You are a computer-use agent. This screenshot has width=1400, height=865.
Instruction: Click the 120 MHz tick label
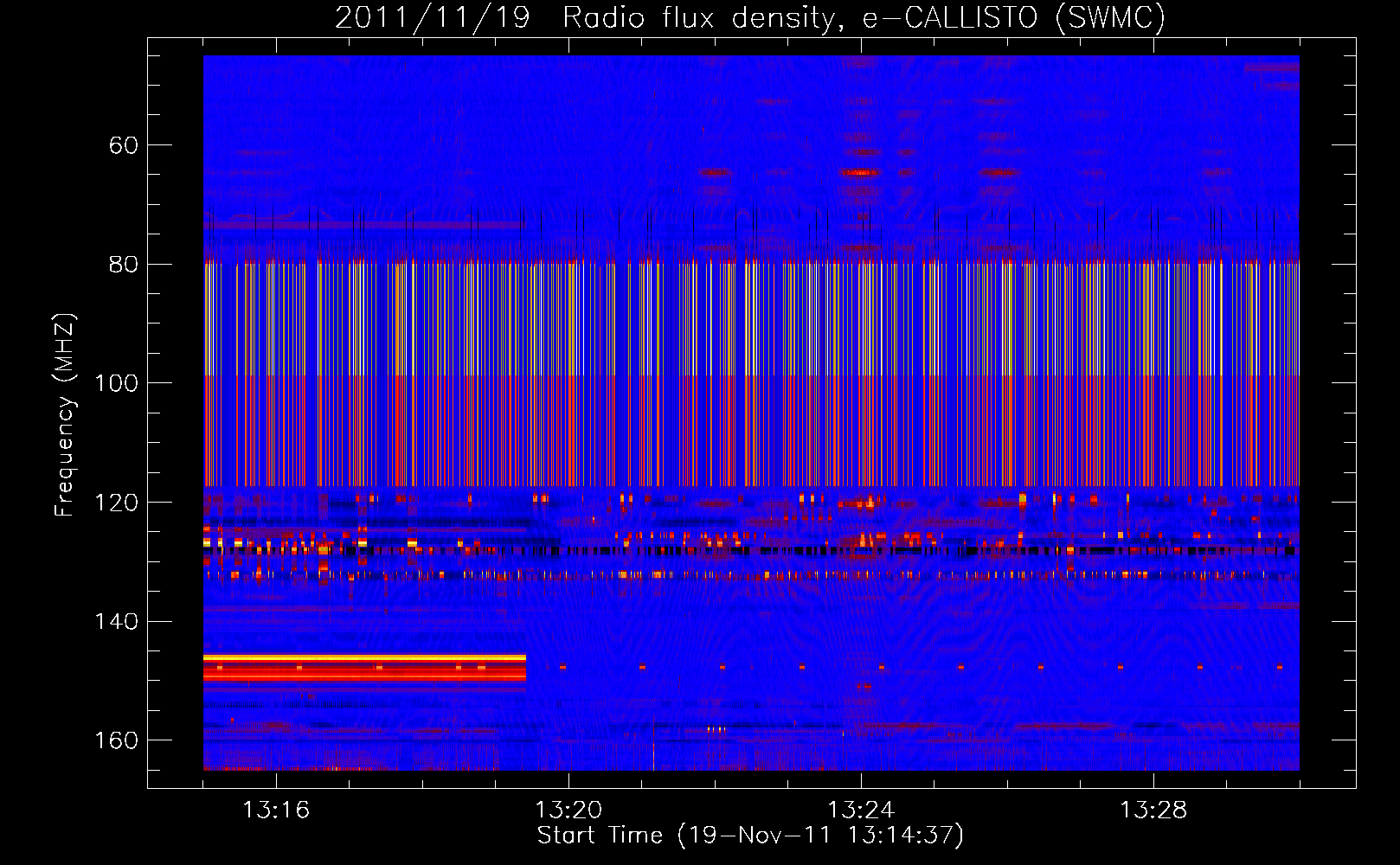116,503
